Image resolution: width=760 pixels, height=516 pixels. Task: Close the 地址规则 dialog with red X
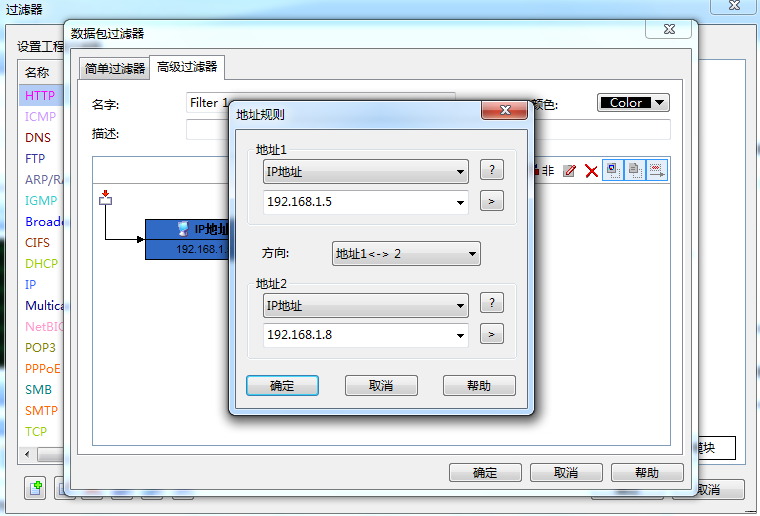pyautogui.click(x=505, y=110)
